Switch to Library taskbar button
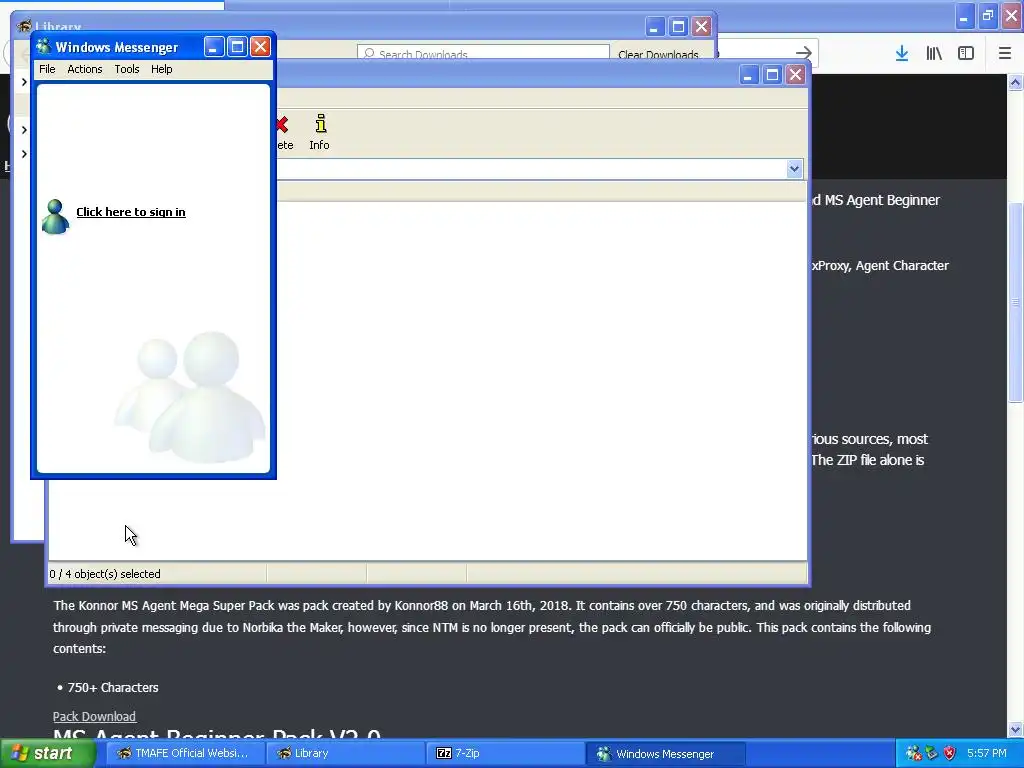This screenshot has height=768, width=1024. click(346, 754)
